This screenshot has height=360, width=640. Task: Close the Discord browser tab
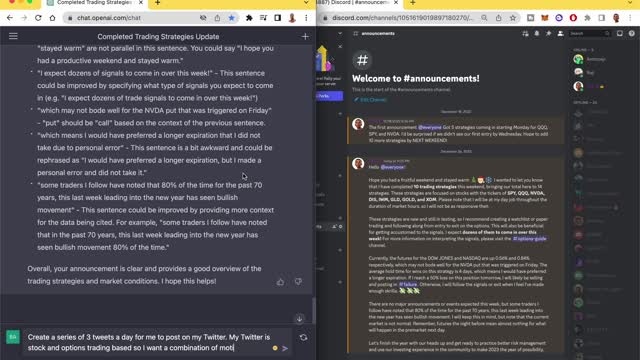click(x=396, y=3)
